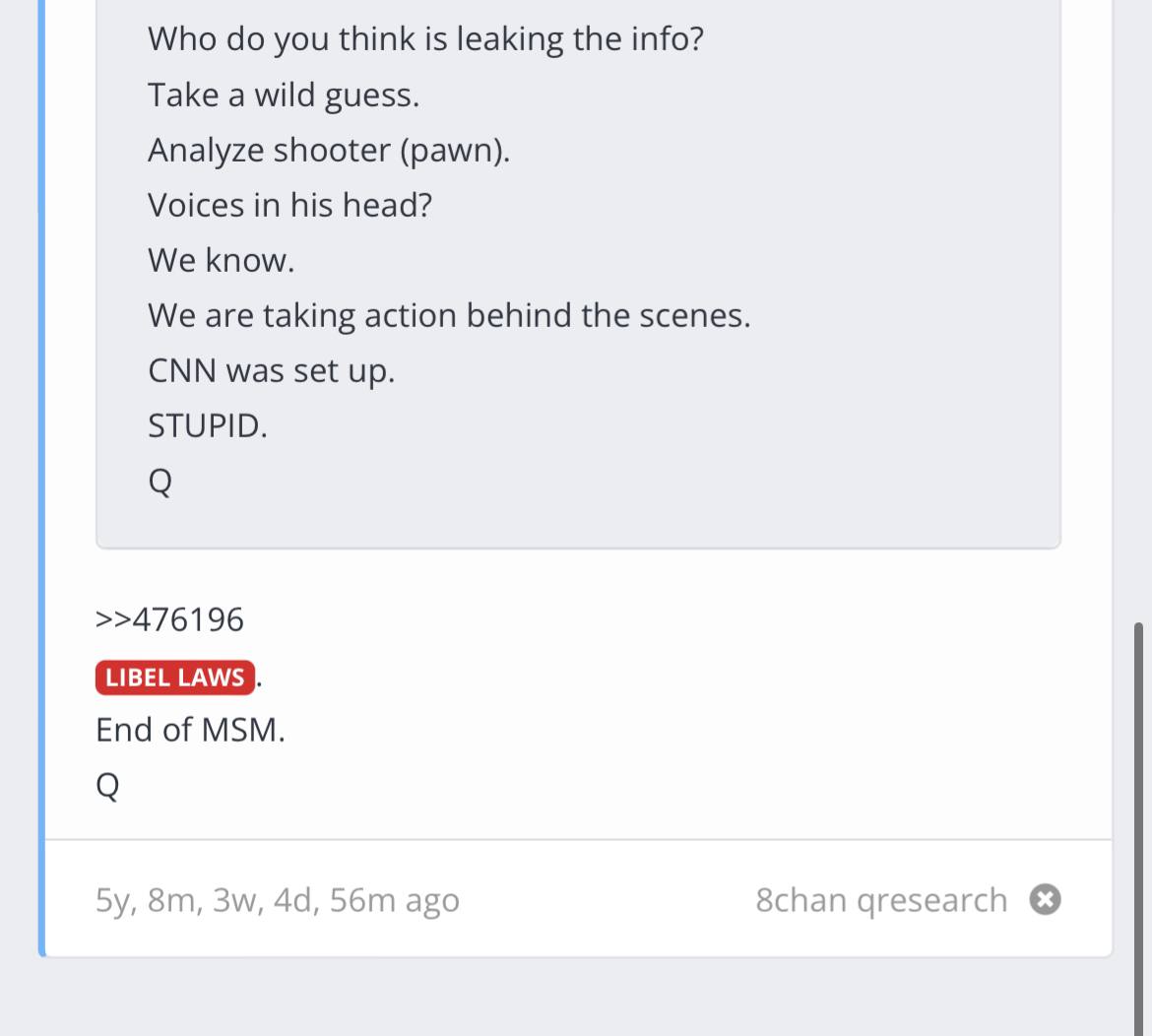The image size is (1152, 1036).
Task: Click "We are taking action behind the scenes."
Action: [x=449, y=315]
